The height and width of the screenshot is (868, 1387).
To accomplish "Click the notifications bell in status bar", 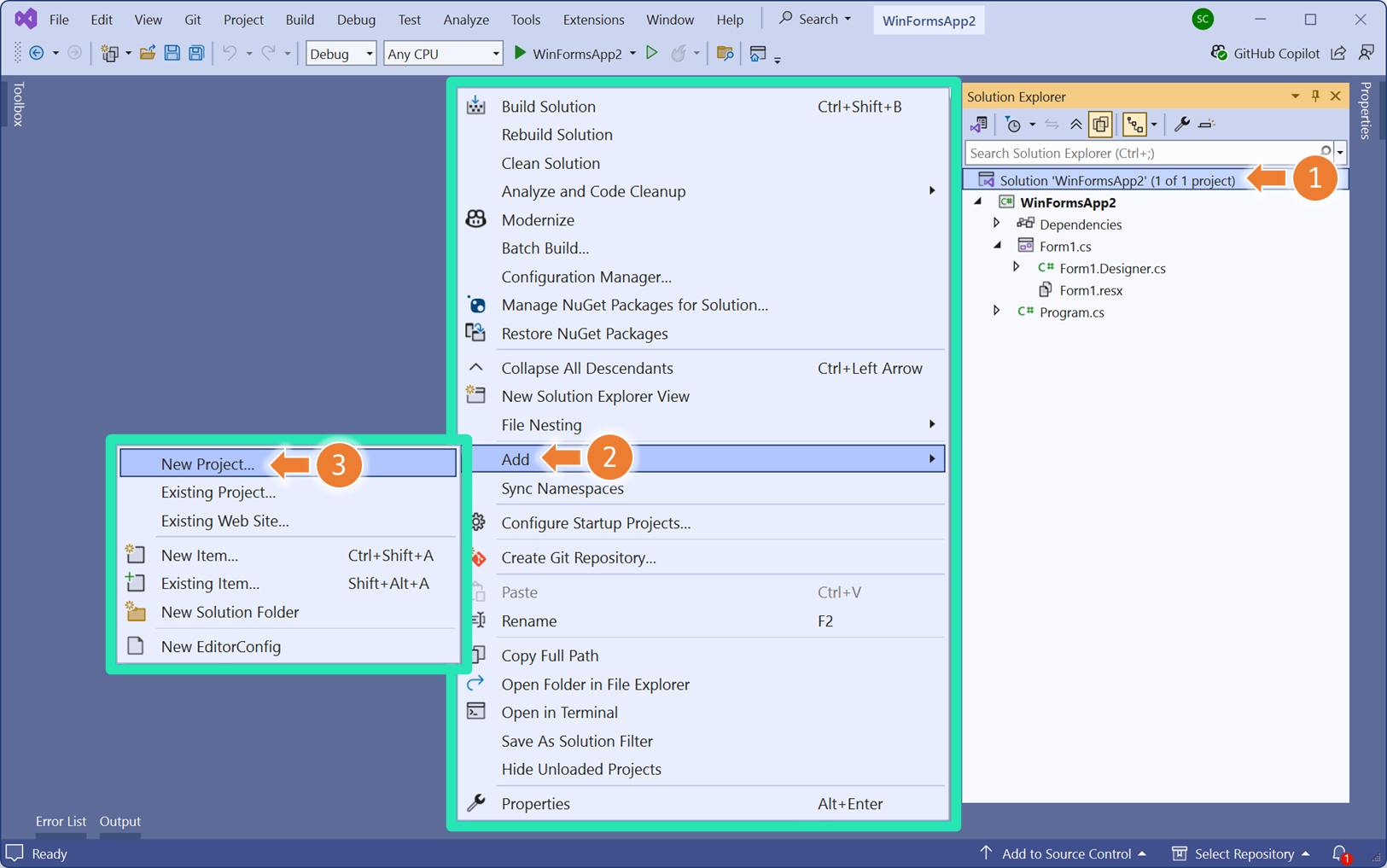I will [1340, 853].
